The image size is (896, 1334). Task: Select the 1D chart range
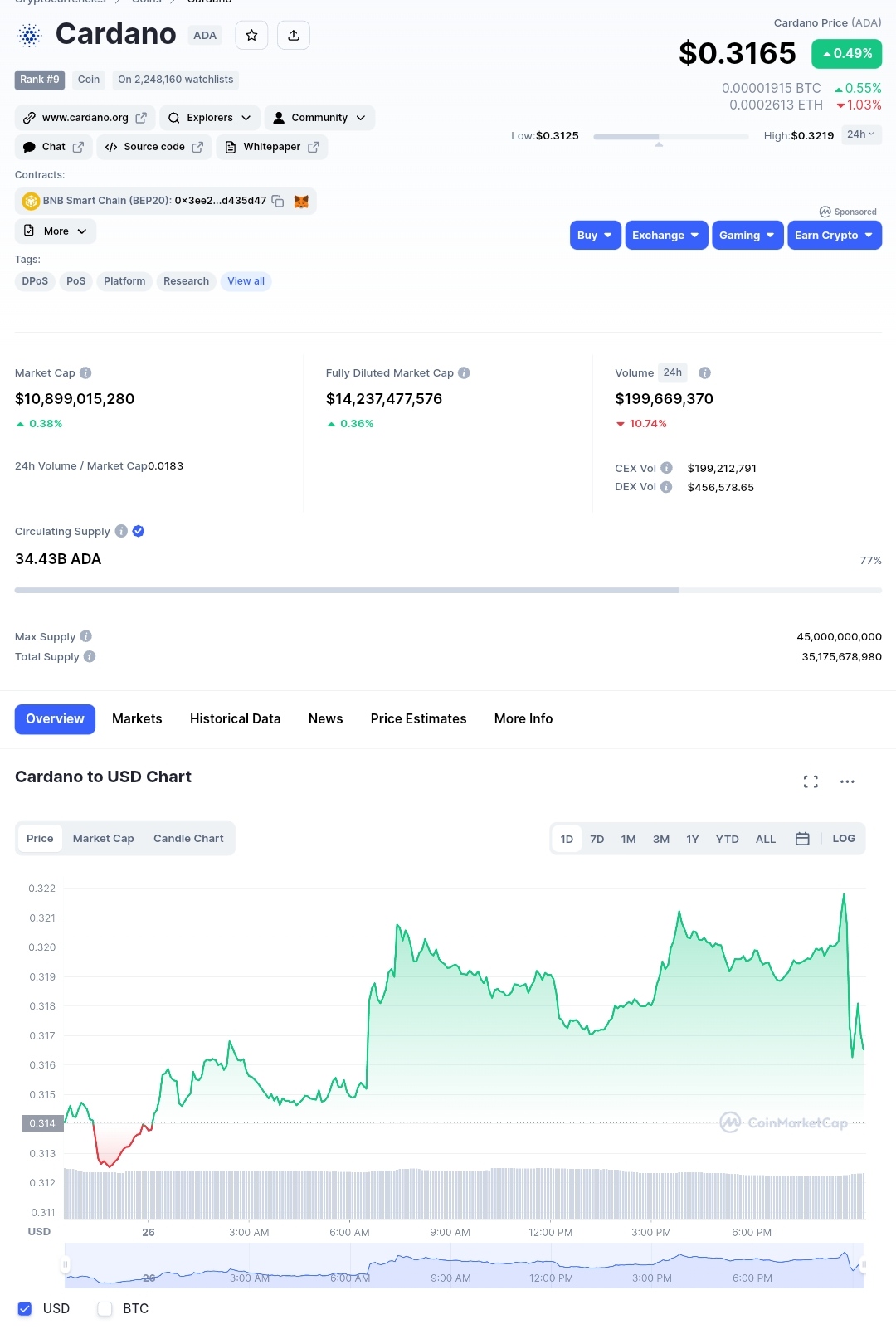click(567, 839)
